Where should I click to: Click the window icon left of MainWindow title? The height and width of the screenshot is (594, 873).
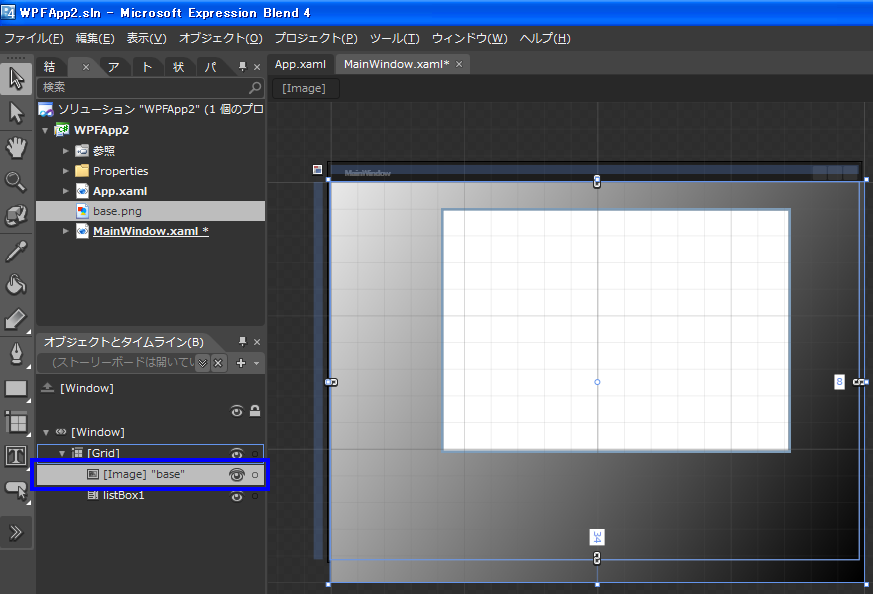pos(317,170)
